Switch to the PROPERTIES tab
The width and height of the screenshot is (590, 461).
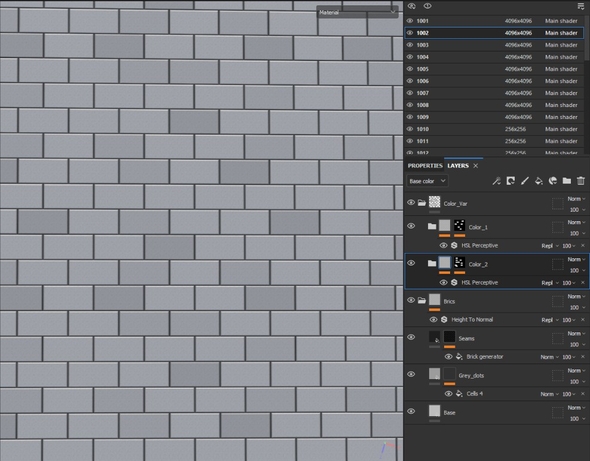[425, 166]
